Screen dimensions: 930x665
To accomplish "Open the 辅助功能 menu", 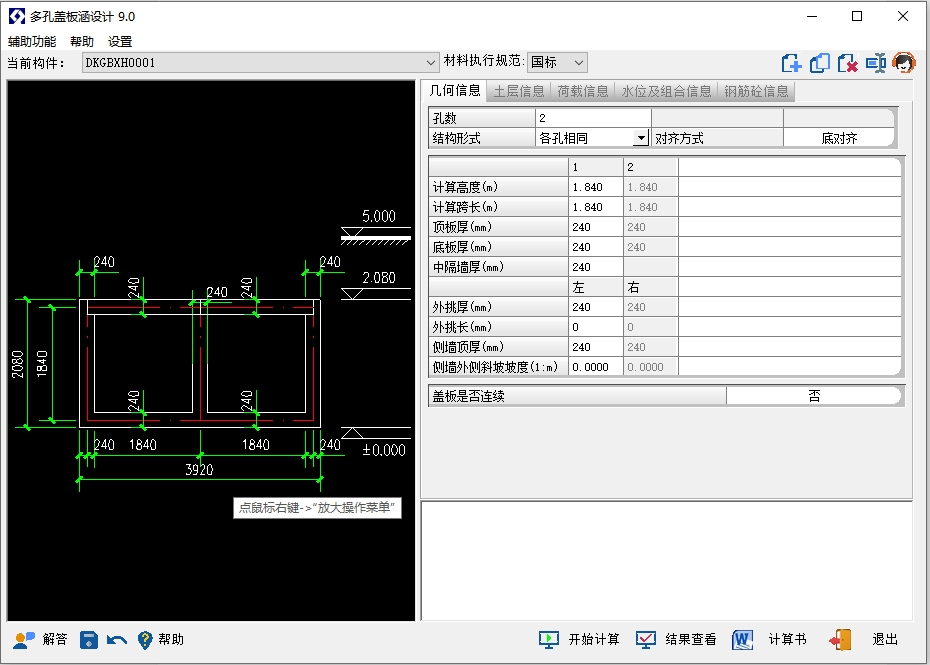I will (x=32, y=42).
